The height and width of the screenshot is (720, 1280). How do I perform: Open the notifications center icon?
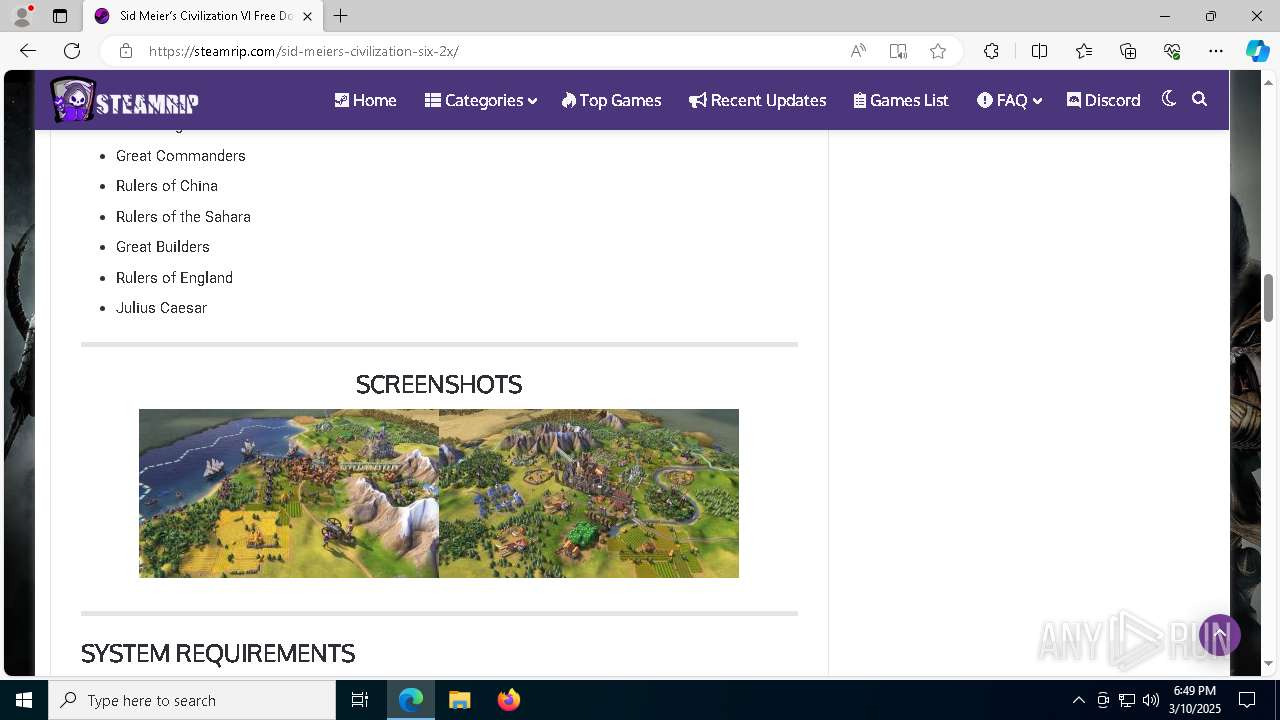click(1247, 700)
